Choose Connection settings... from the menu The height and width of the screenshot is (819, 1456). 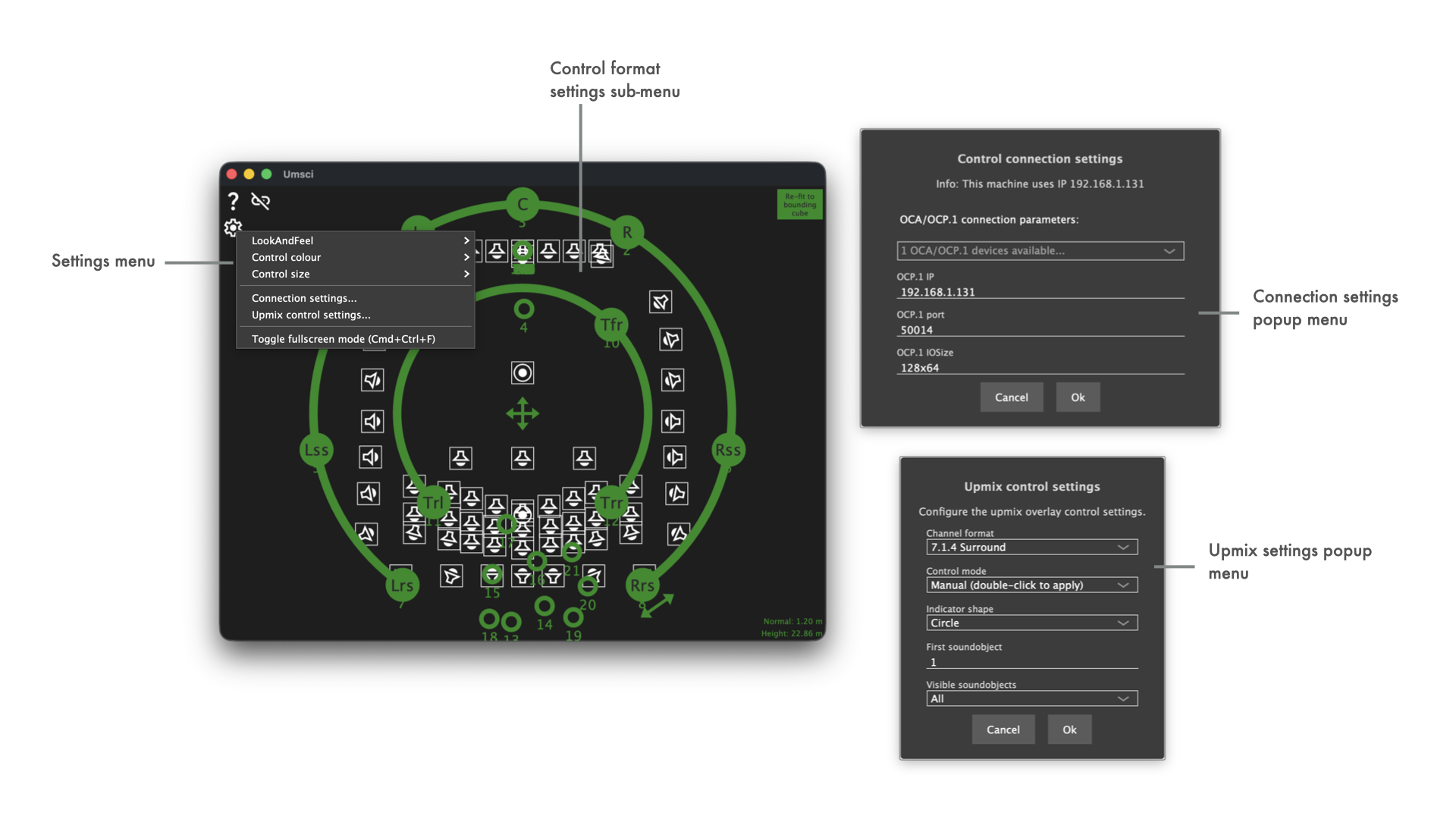304,298
